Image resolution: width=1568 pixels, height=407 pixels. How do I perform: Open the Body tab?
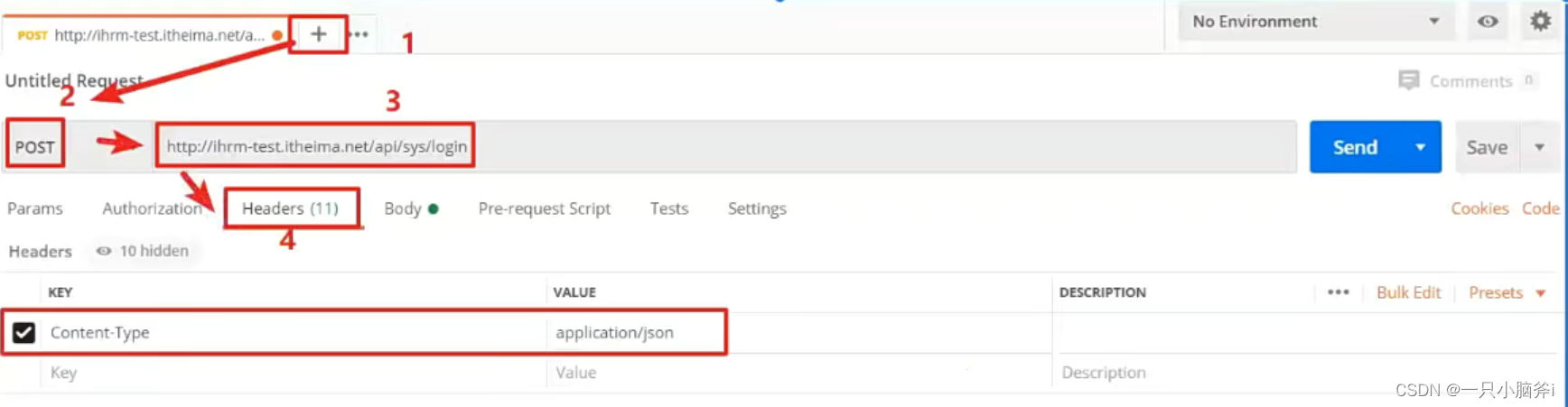pyautogui.click(x=411, y=208)
